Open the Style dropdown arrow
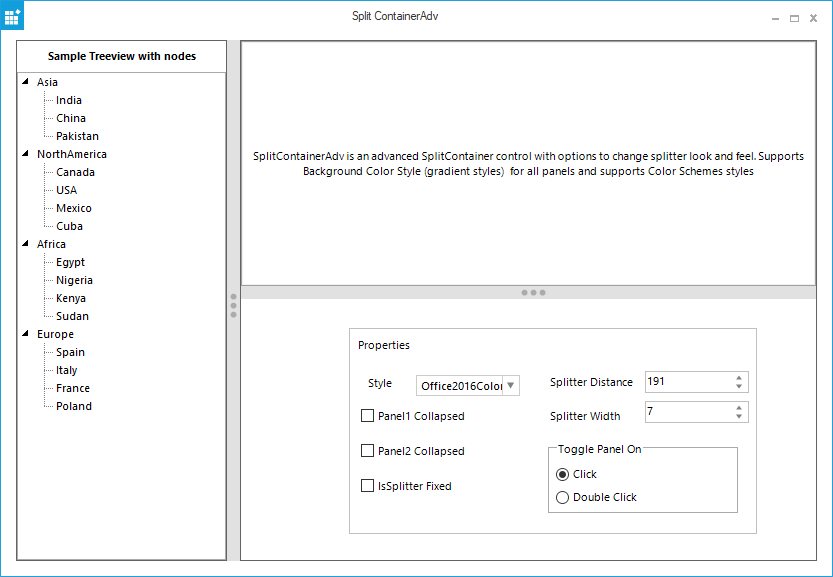 [x=510, y=385]
